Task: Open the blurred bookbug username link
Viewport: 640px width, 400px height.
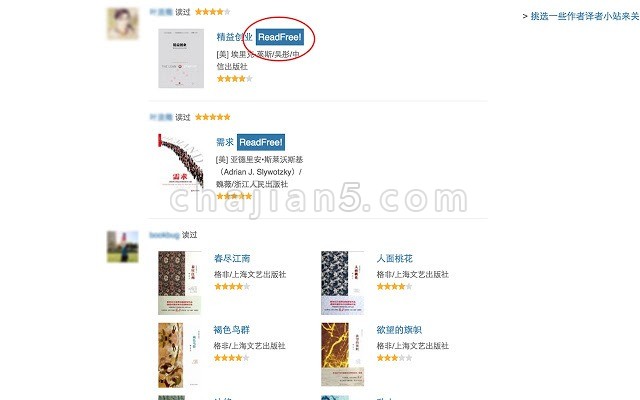Action: [164, 235]
